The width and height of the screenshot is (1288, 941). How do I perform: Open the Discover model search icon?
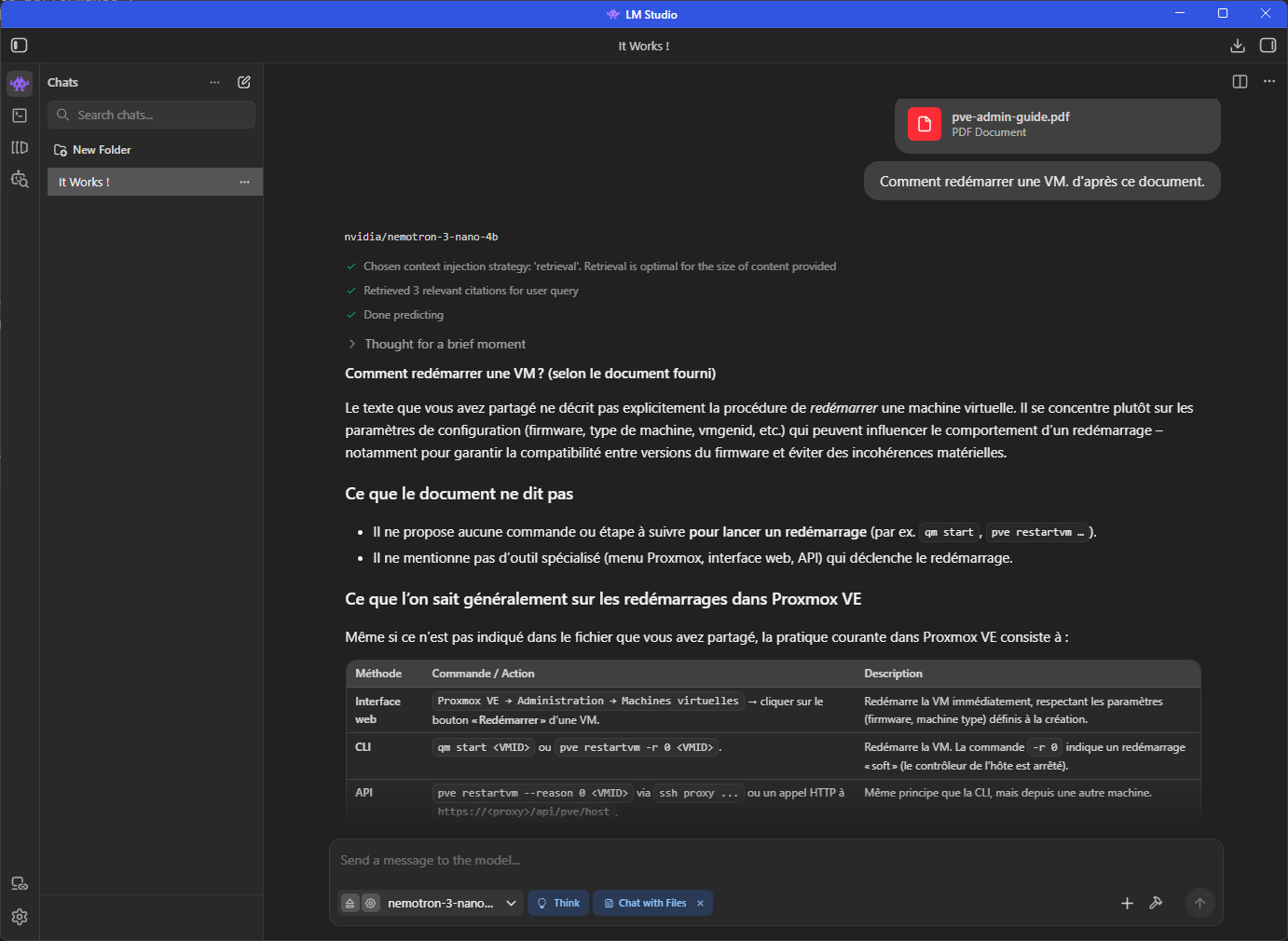point(20,179)
